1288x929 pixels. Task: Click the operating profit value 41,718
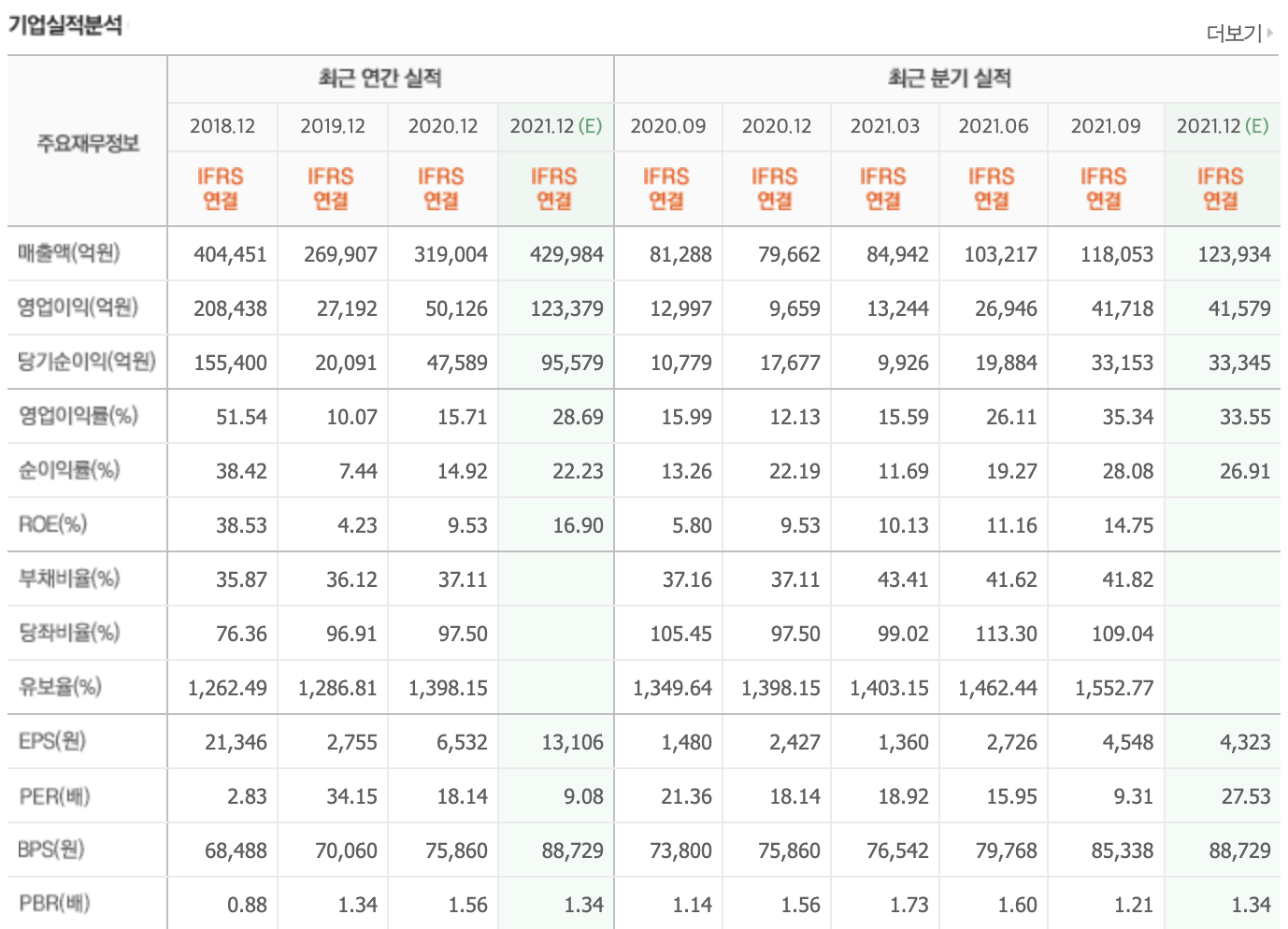click(x=1123, y=308)
